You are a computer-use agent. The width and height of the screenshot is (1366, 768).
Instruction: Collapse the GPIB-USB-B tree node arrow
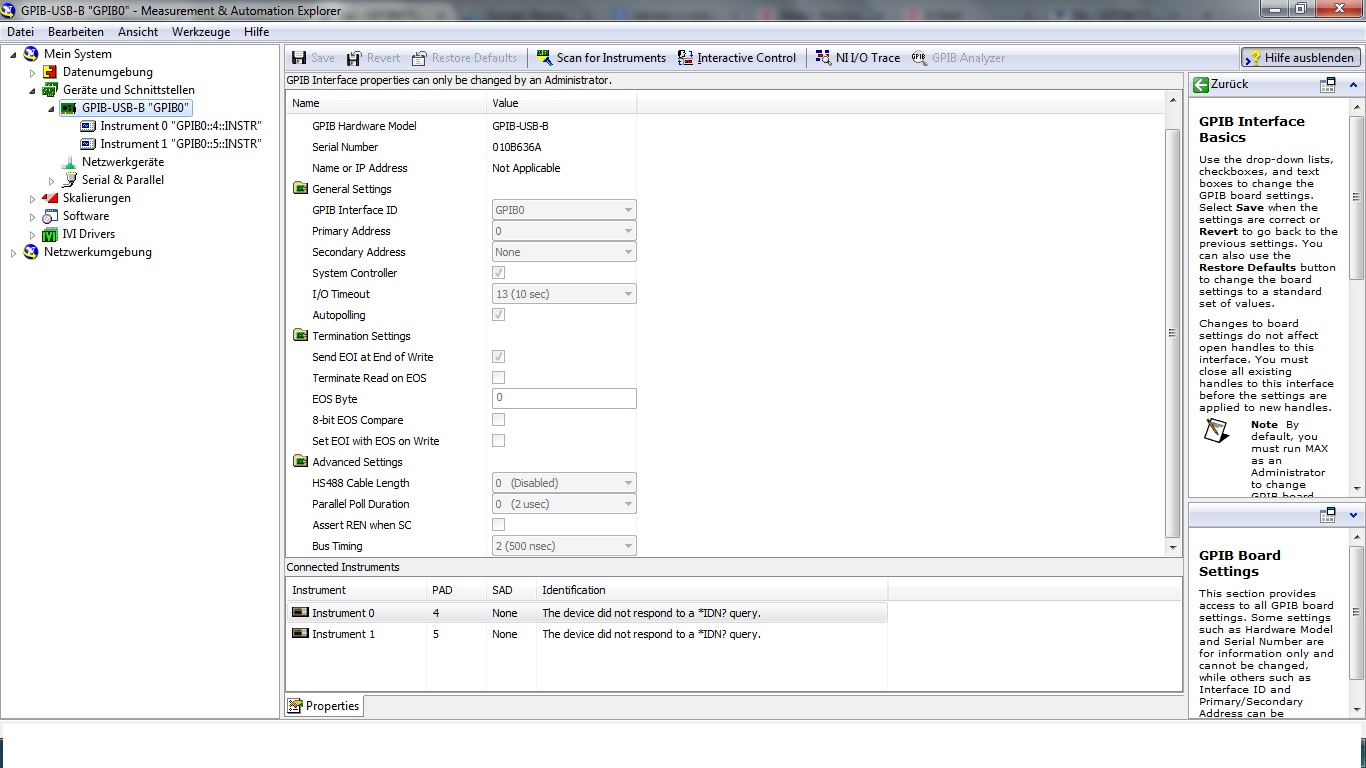(51, 109)
